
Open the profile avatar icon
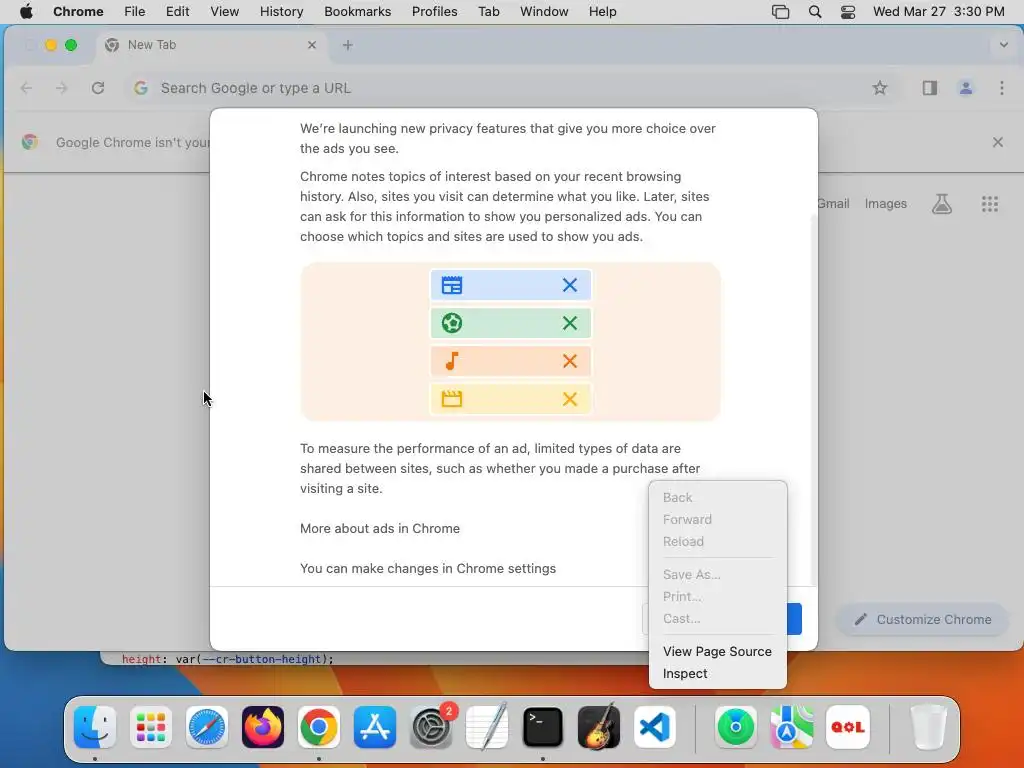pyautogui.click(x=965, y=88)
